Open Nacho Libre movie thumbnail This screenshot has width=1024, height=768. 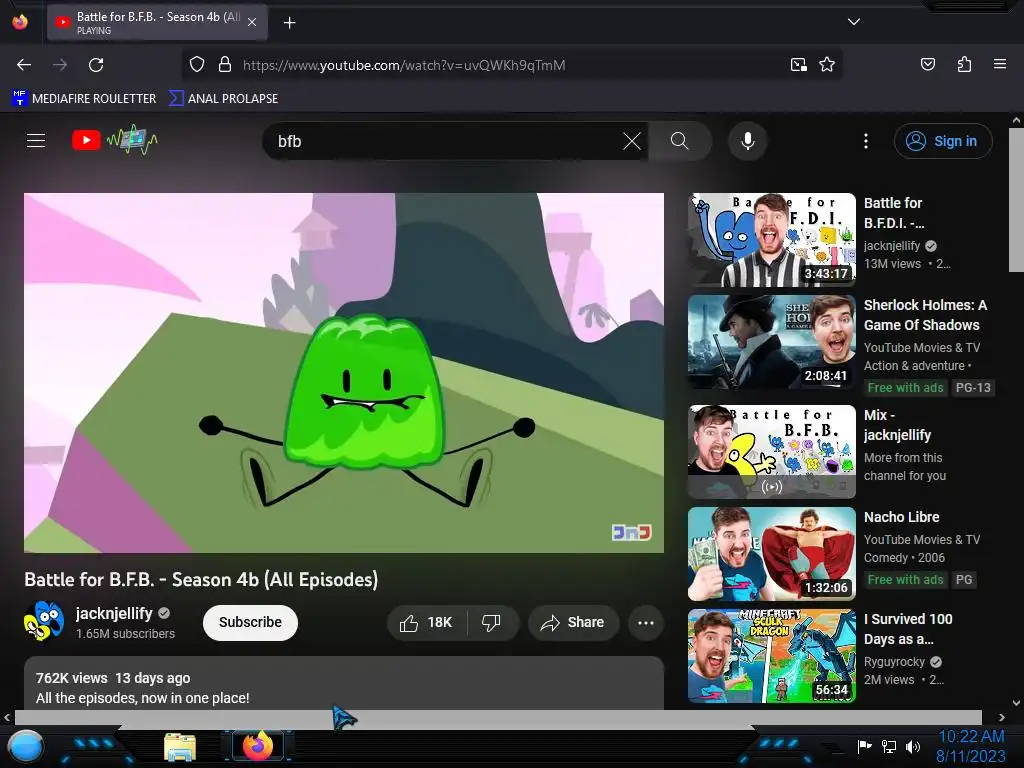(x=772, y=554)
